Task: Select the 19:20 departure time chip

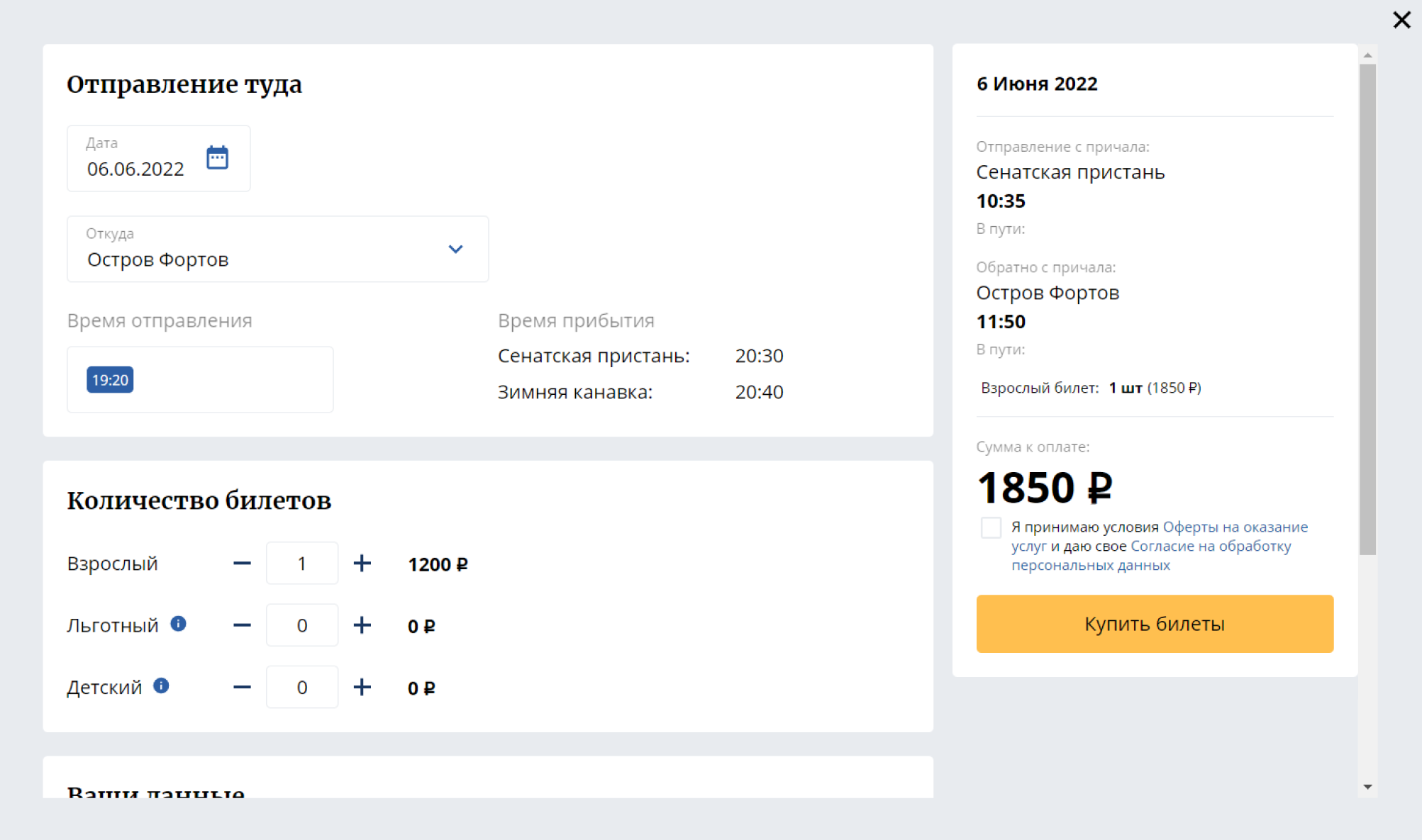Action: 110,380
